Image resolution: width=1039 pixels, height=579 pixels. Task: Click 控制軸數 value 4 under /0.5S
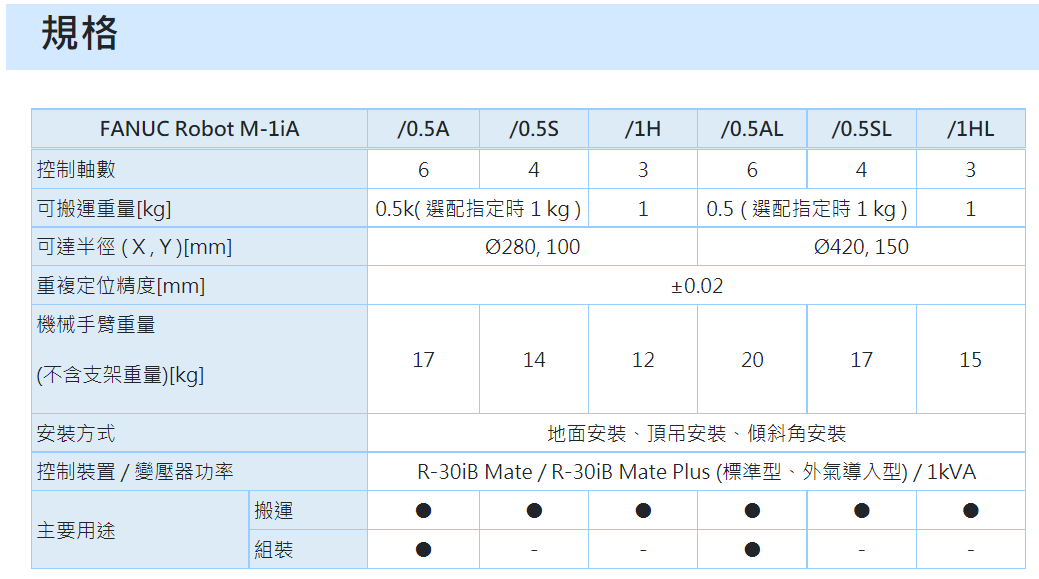click(x=534, y=170)
